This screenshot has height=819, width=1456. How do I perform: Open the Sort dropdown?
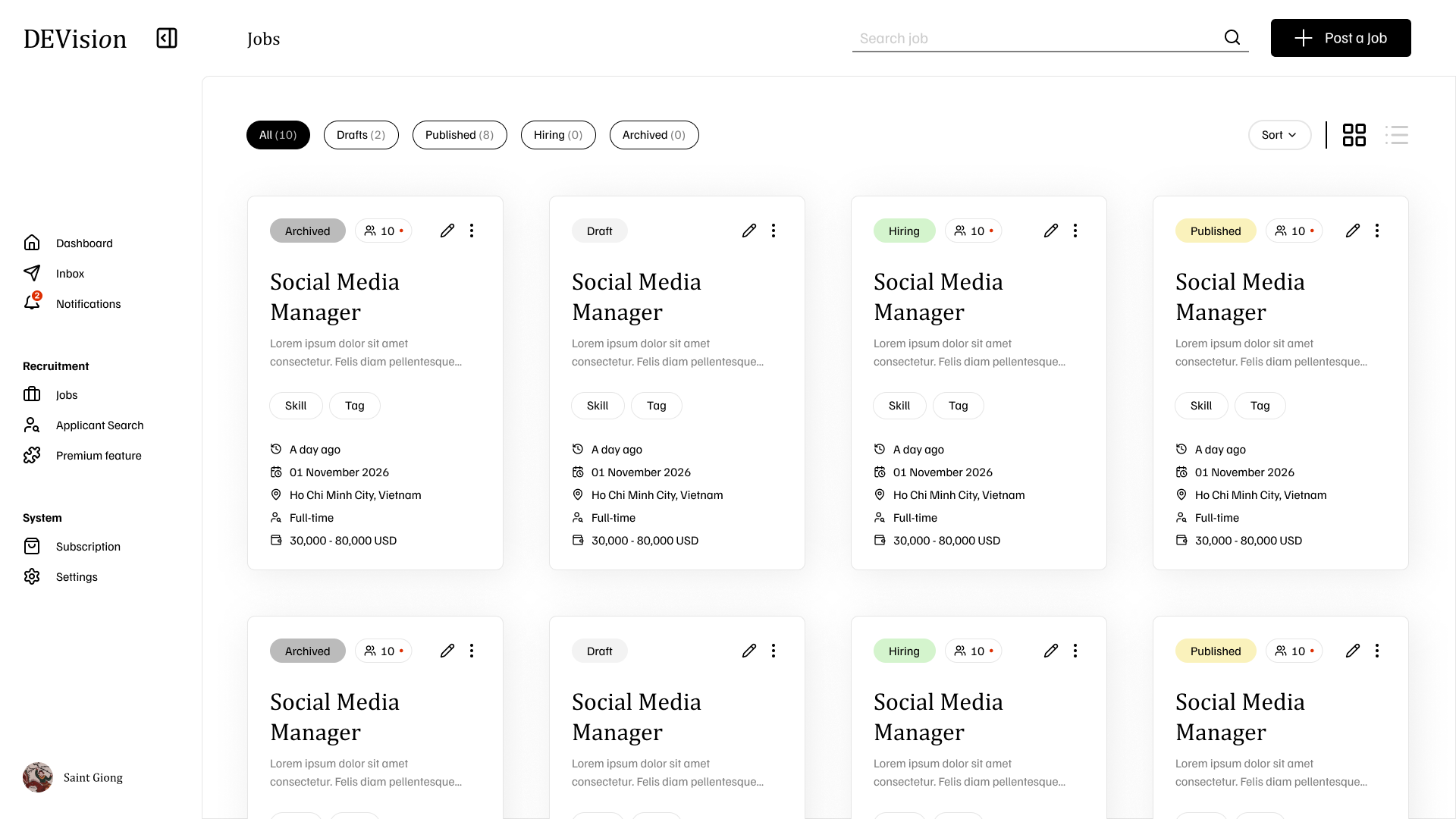[x=1279, y=135]
